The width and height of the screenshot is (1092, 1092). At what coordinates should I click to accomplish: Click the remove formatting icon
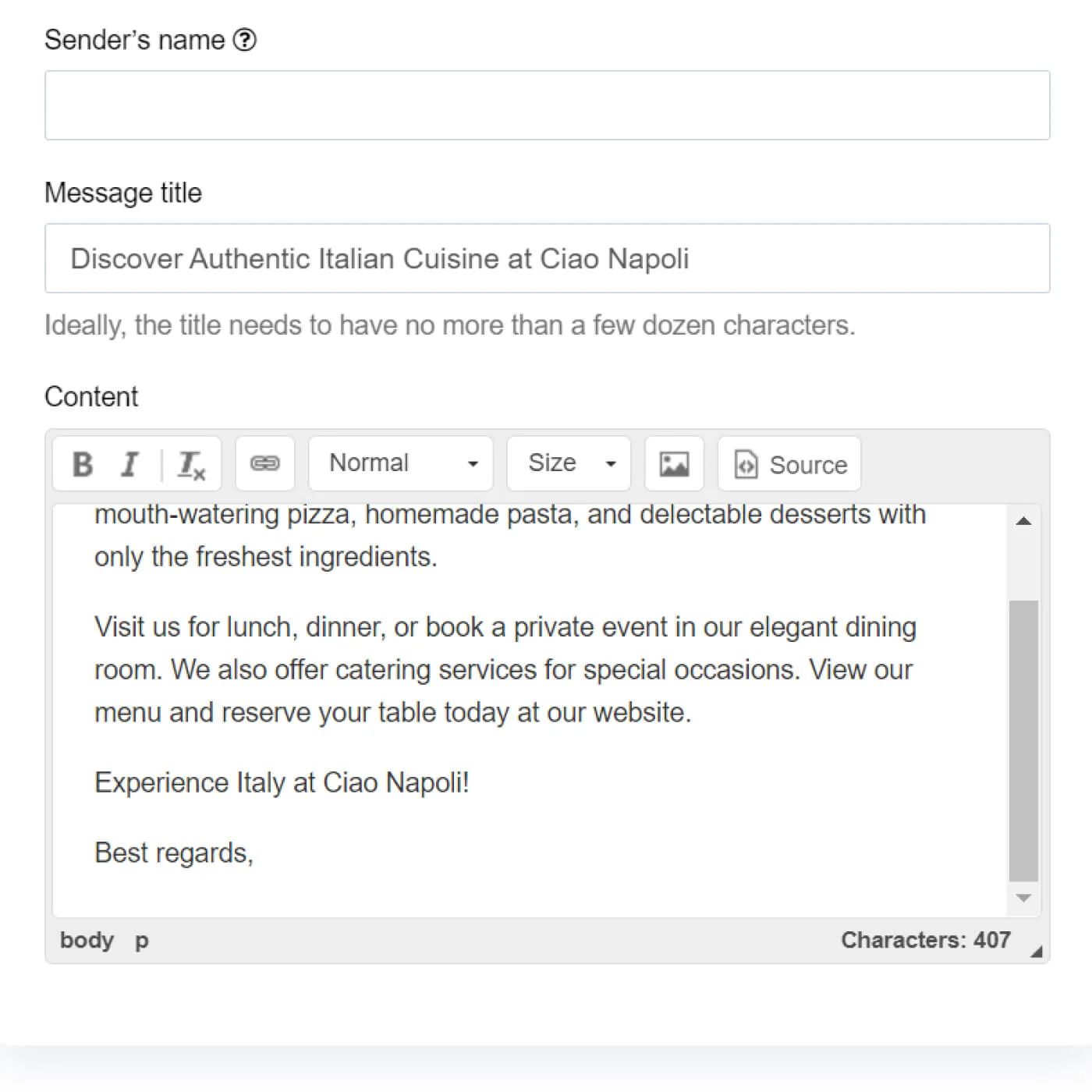191,464
